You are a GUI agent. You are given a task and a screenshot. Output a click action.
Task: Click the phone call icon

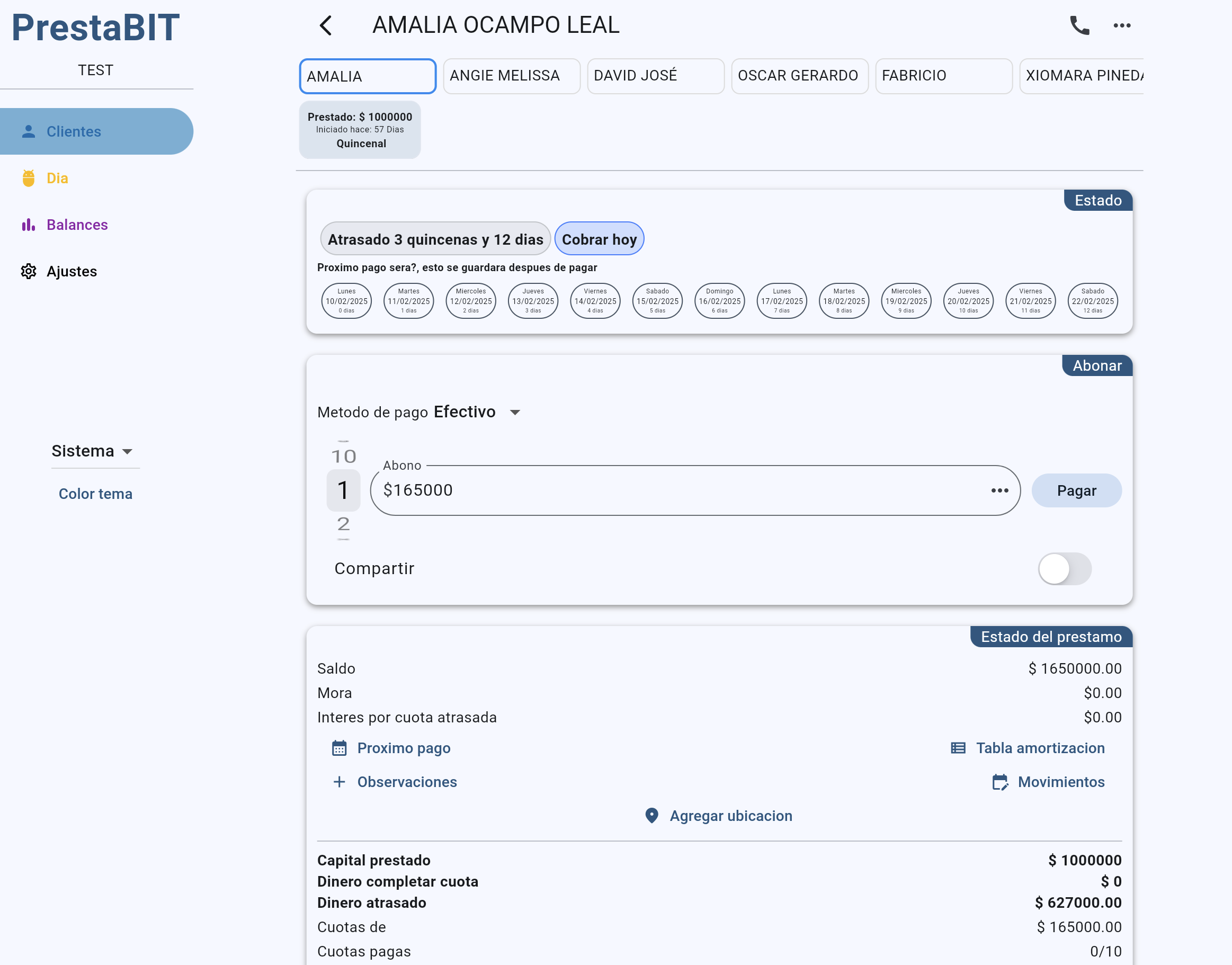tap(1079, 25)
